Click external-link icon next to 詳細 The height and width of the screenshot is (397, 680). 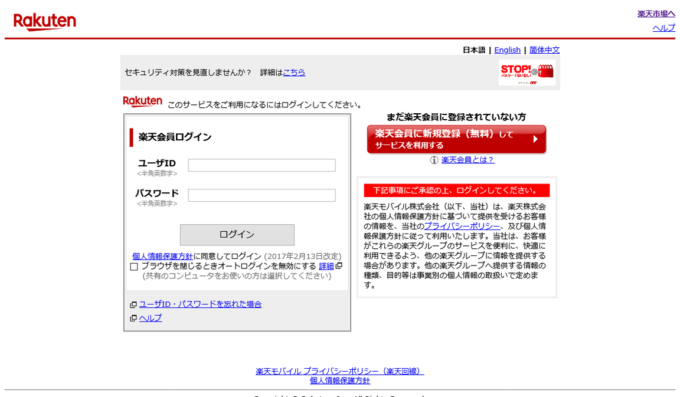click(x=339, y=266)
